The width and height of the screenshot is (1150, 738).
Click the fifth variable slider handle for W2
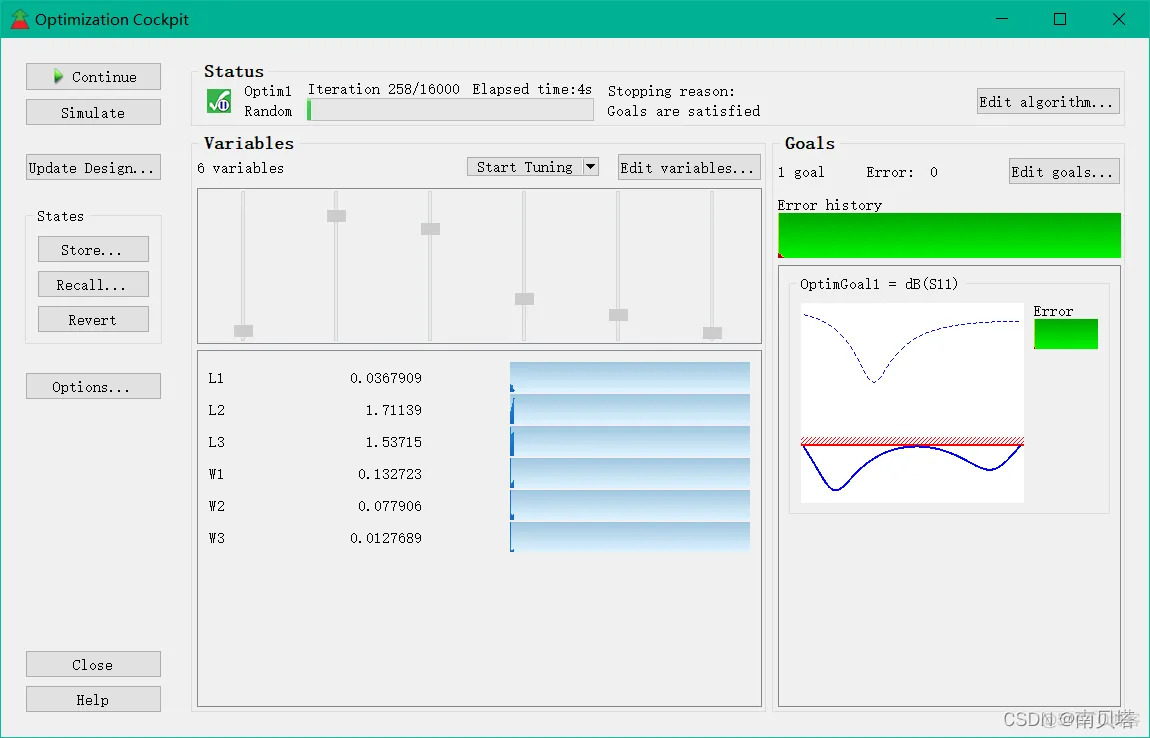click(x=618, y=315)
